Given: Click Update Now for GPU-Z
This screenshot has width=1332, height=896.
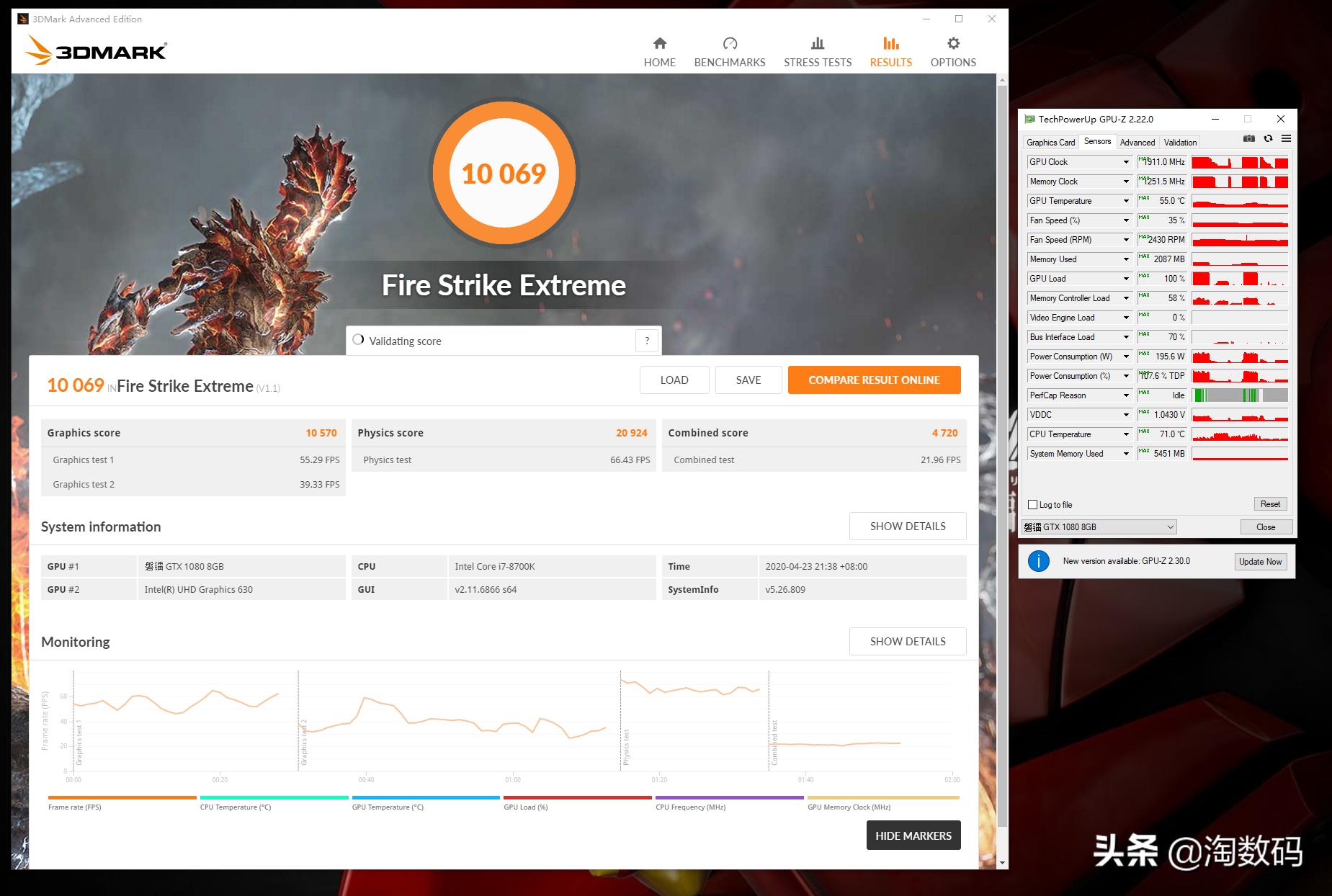Looking at the screenshot, I should (1260, 562).
